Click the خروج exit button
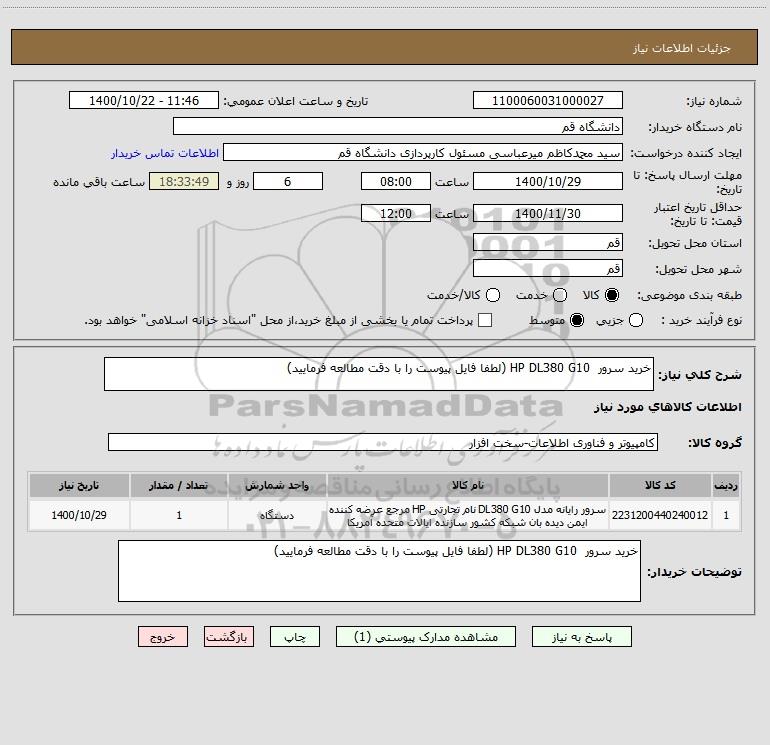Image resolution: width=770 pixels, height=745 pixels. [x=163, y=636]
